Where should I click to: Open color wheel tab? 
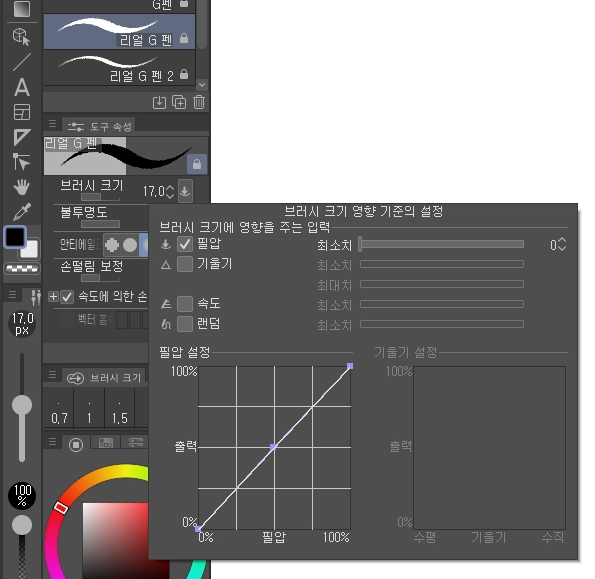point(76,444)
